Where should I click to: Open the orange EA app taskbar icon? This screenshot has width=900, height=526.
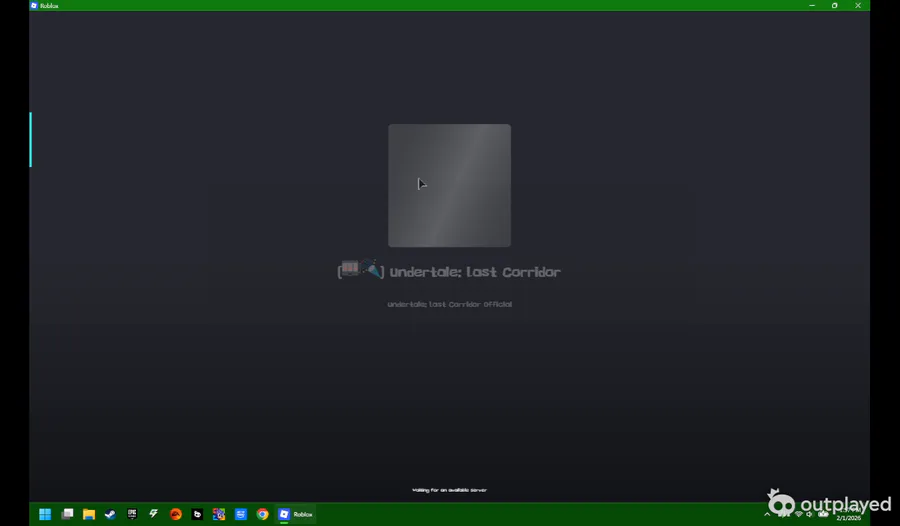coord(176,514)
